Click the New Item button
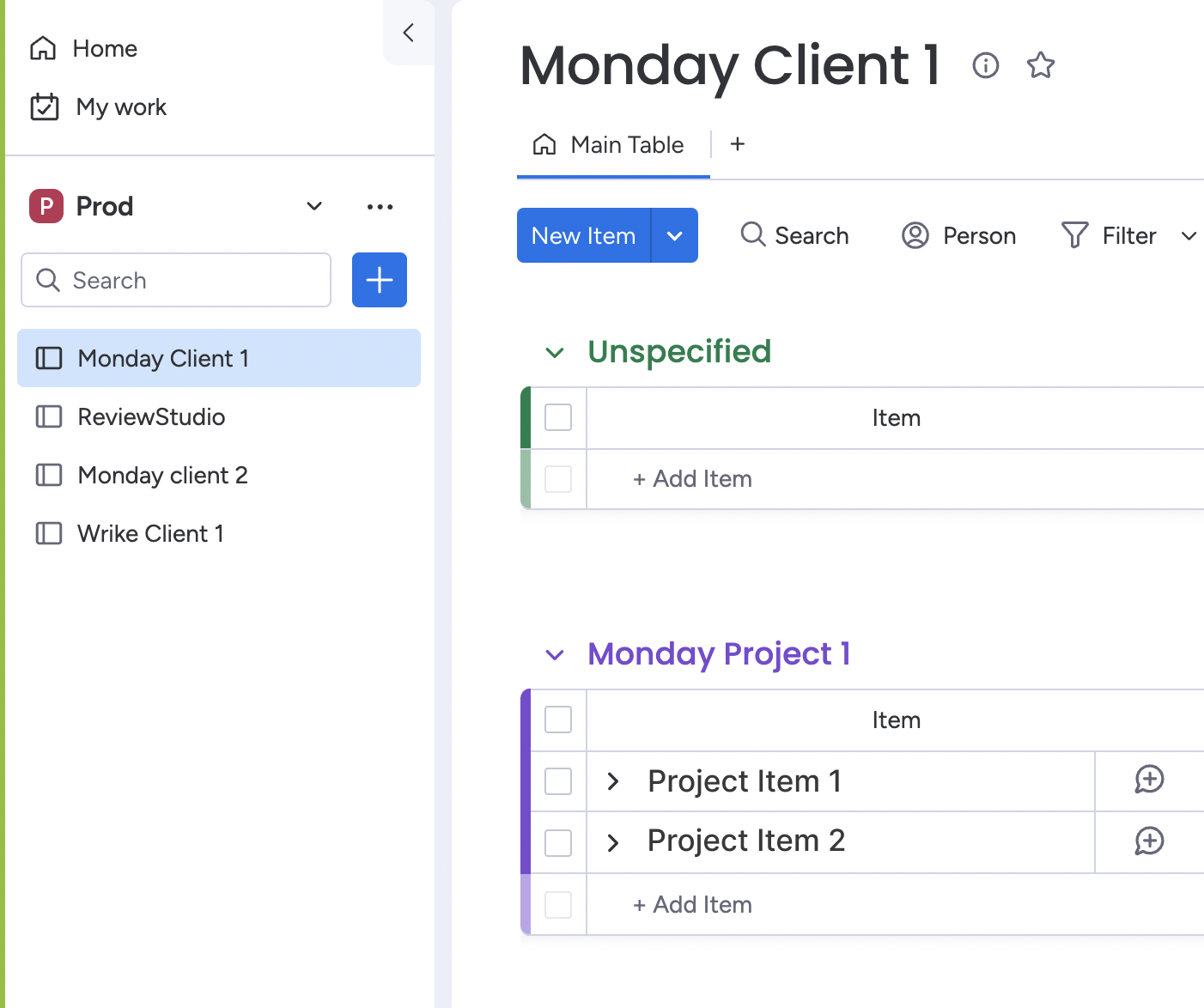 (x=584, y=236)
